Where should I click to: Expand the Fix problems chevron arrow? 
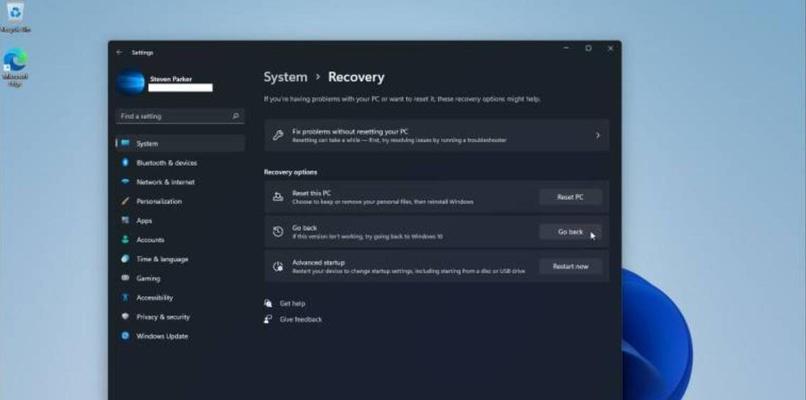click(597, 135)
